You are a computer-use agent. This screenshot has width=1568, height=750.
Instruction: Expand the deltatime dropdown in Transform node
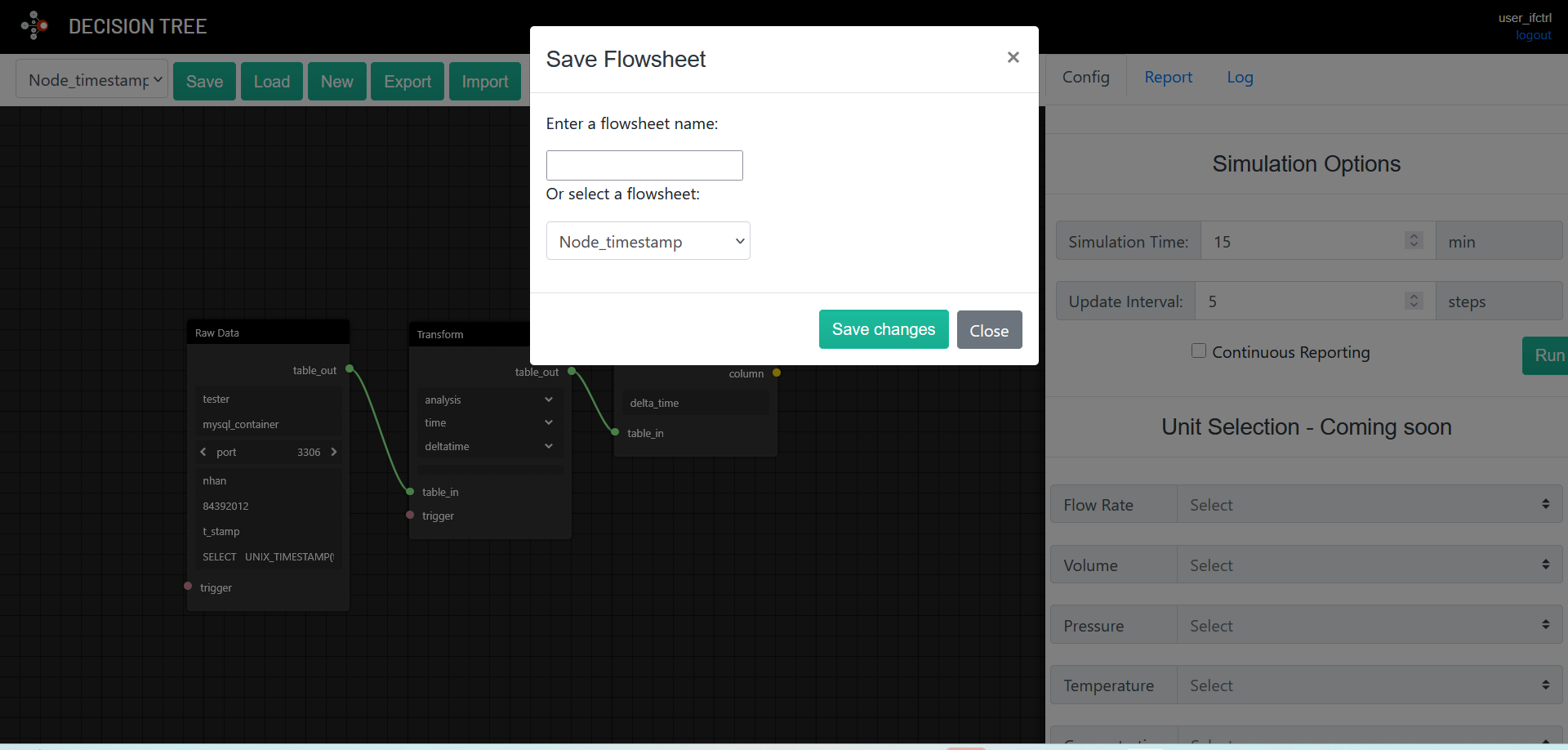(x=489, y=446)
